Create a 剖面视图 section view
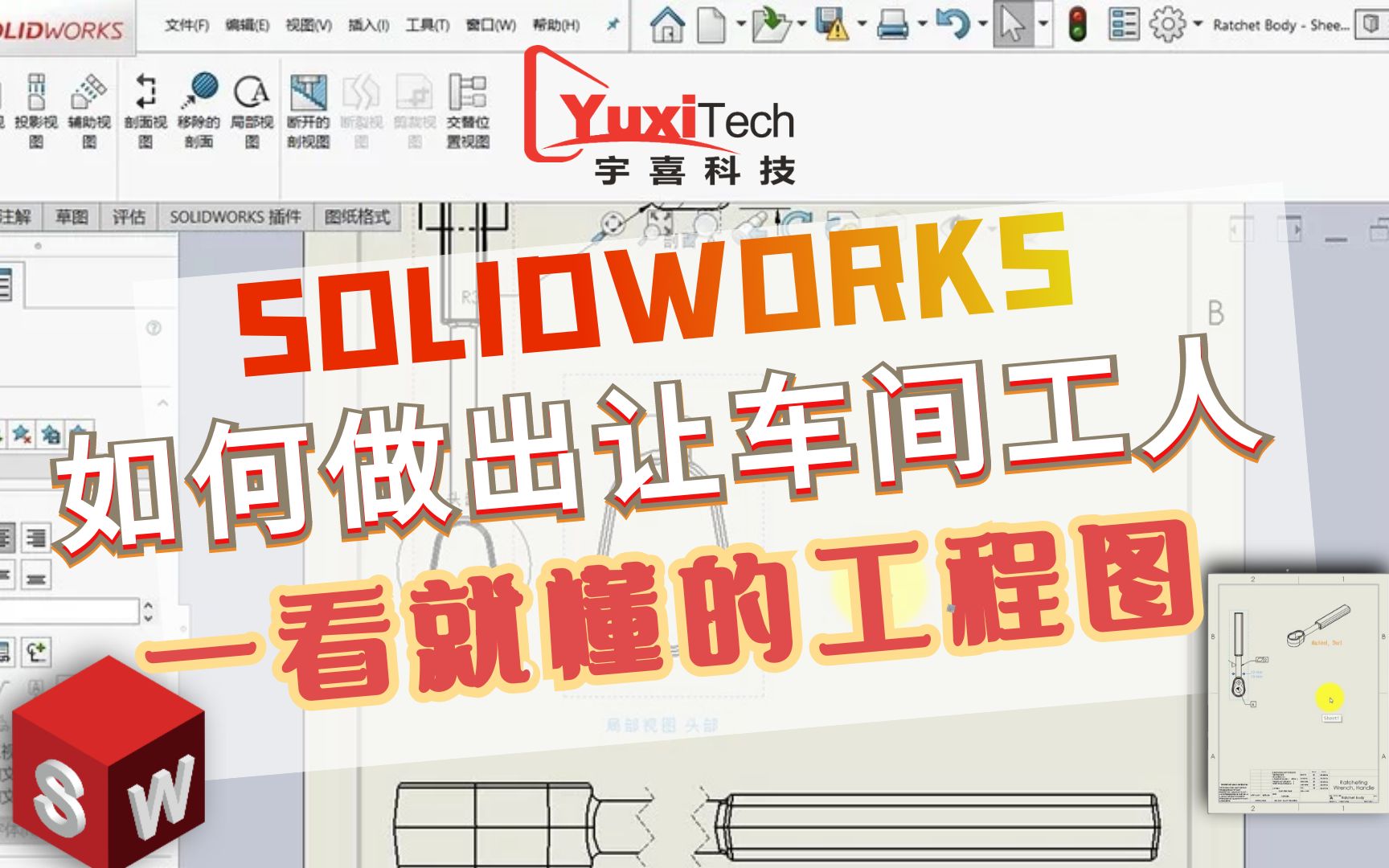Viewport: 1389px width, 868px height. click(x=145, y=112)
